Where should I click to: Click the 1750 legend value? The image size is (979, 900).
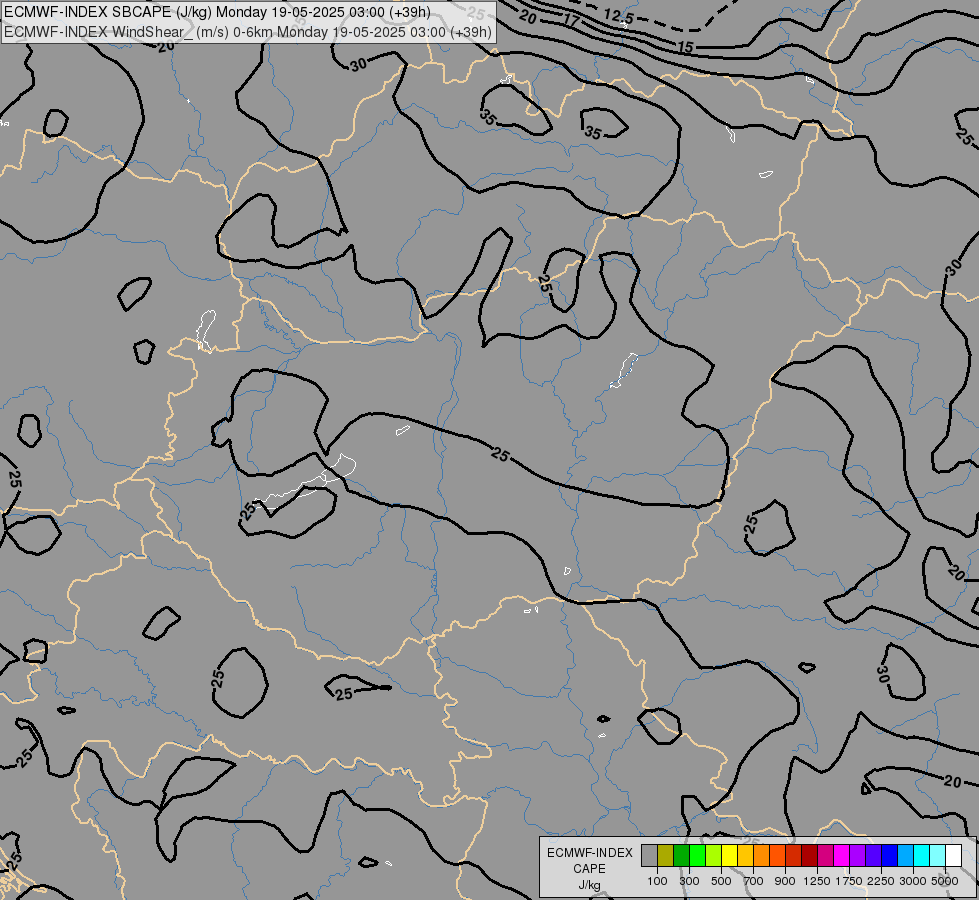pyautogui.click(x=849, y=881)
